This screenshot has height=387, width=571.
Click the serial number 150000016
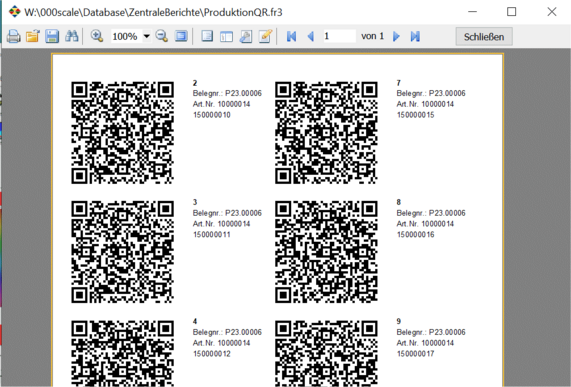(416, 235)
